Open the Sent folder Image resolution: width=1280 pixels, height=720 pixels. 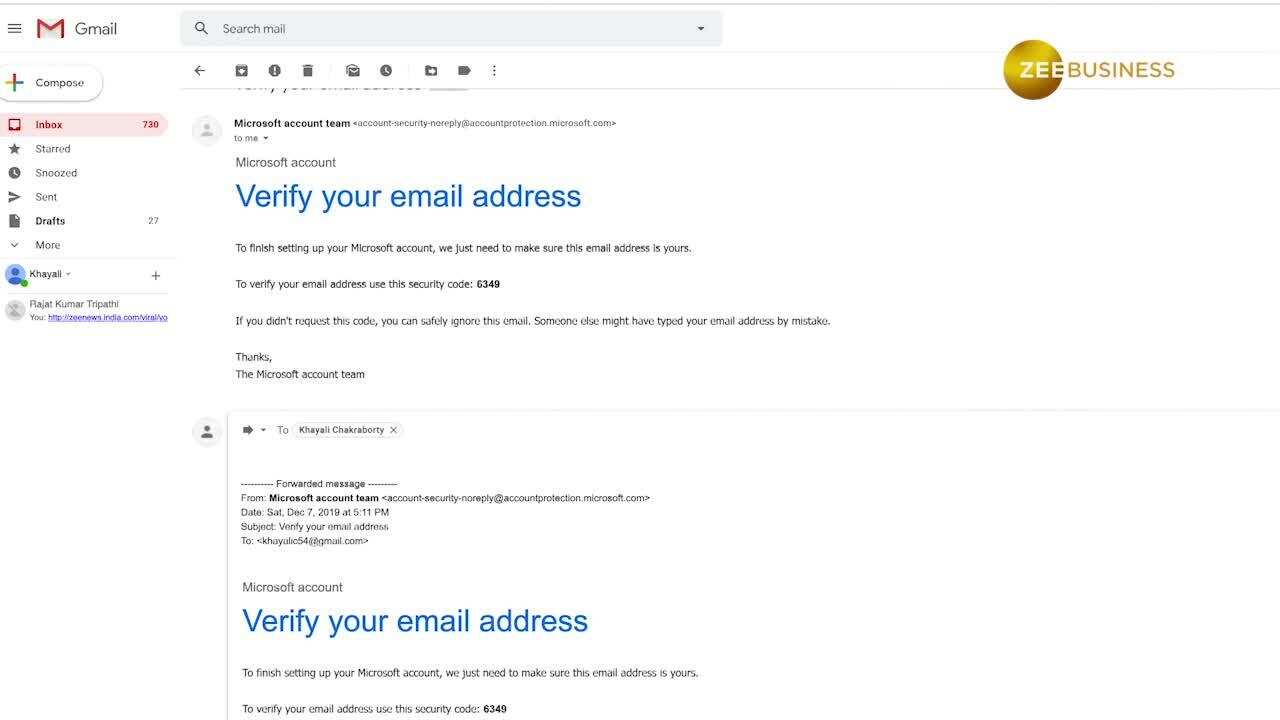point(47,196)
